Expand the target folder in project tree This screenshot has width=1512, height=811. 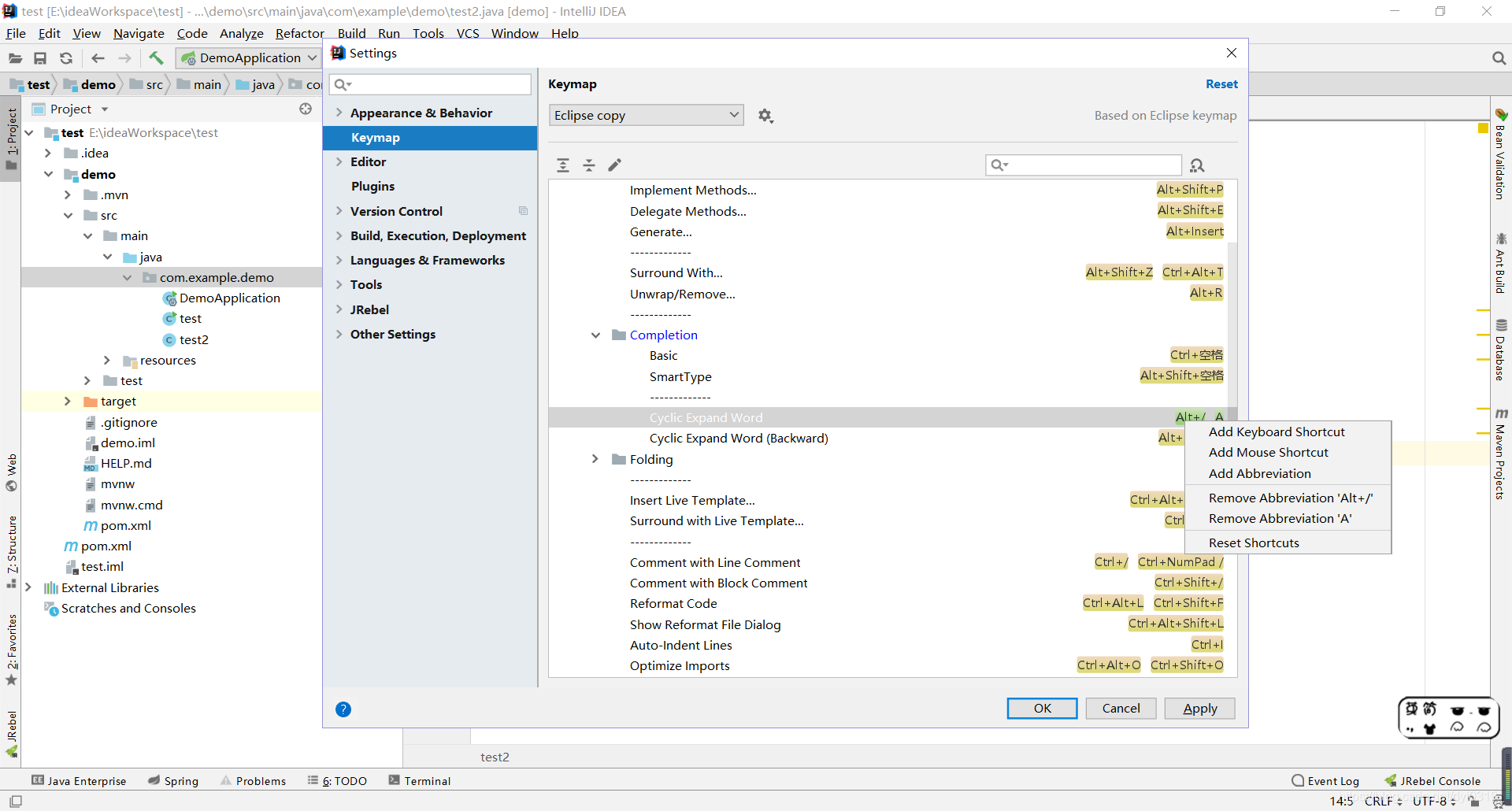pyautogui.click(x=68, y=402)
